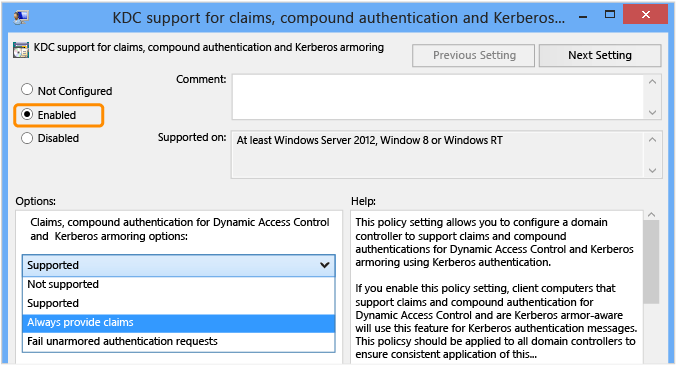Maximize the policy window
This screenshot has width=676, height=366.
pyautogui.click(x=610, y=15)
